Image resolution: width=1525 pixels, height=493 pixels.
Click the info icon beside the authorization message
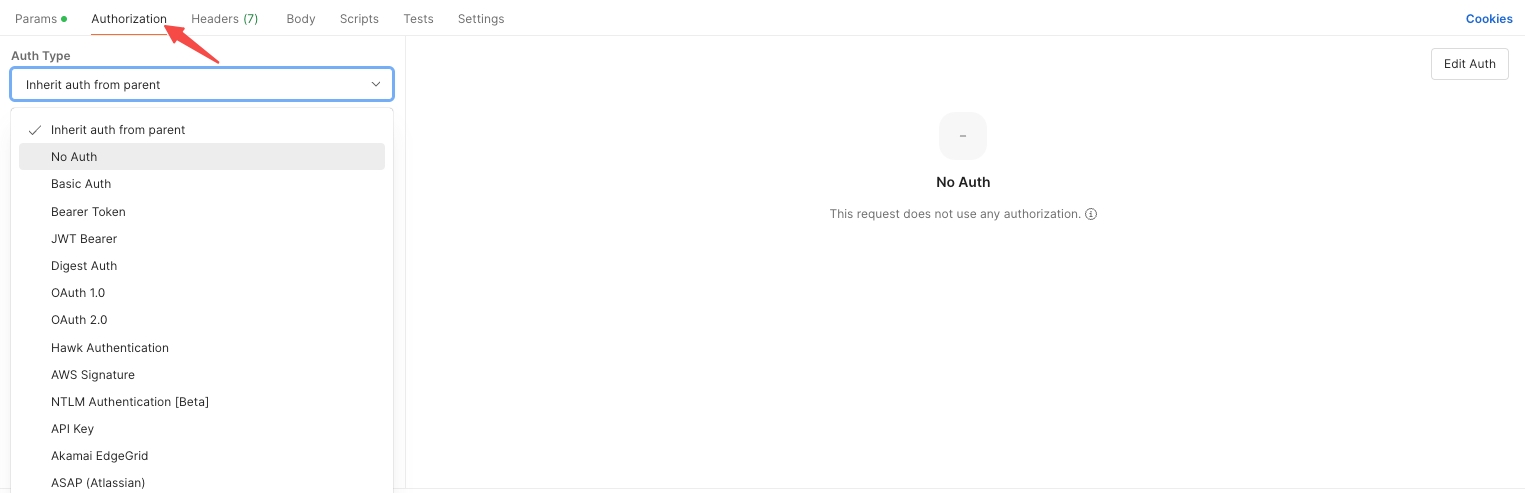click(x=1091, y=214)
